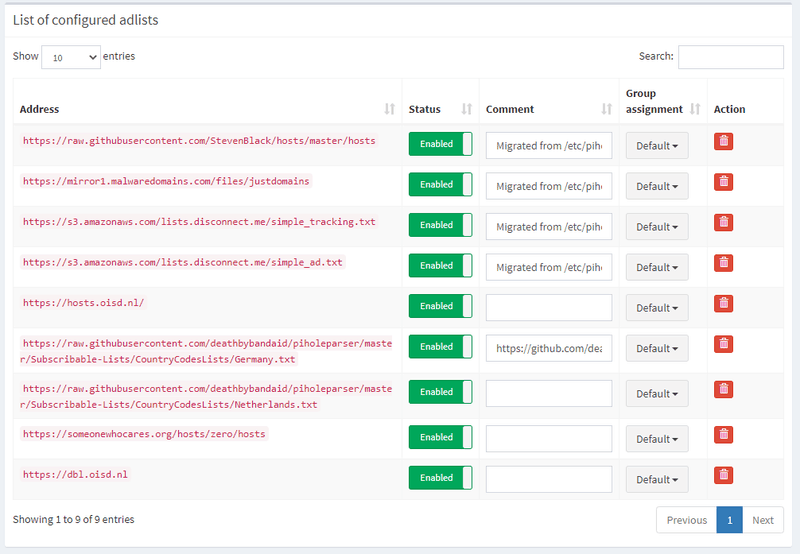
Task: Open the malwaredomains justdomains address link
Action: click(x=167, y=181)
